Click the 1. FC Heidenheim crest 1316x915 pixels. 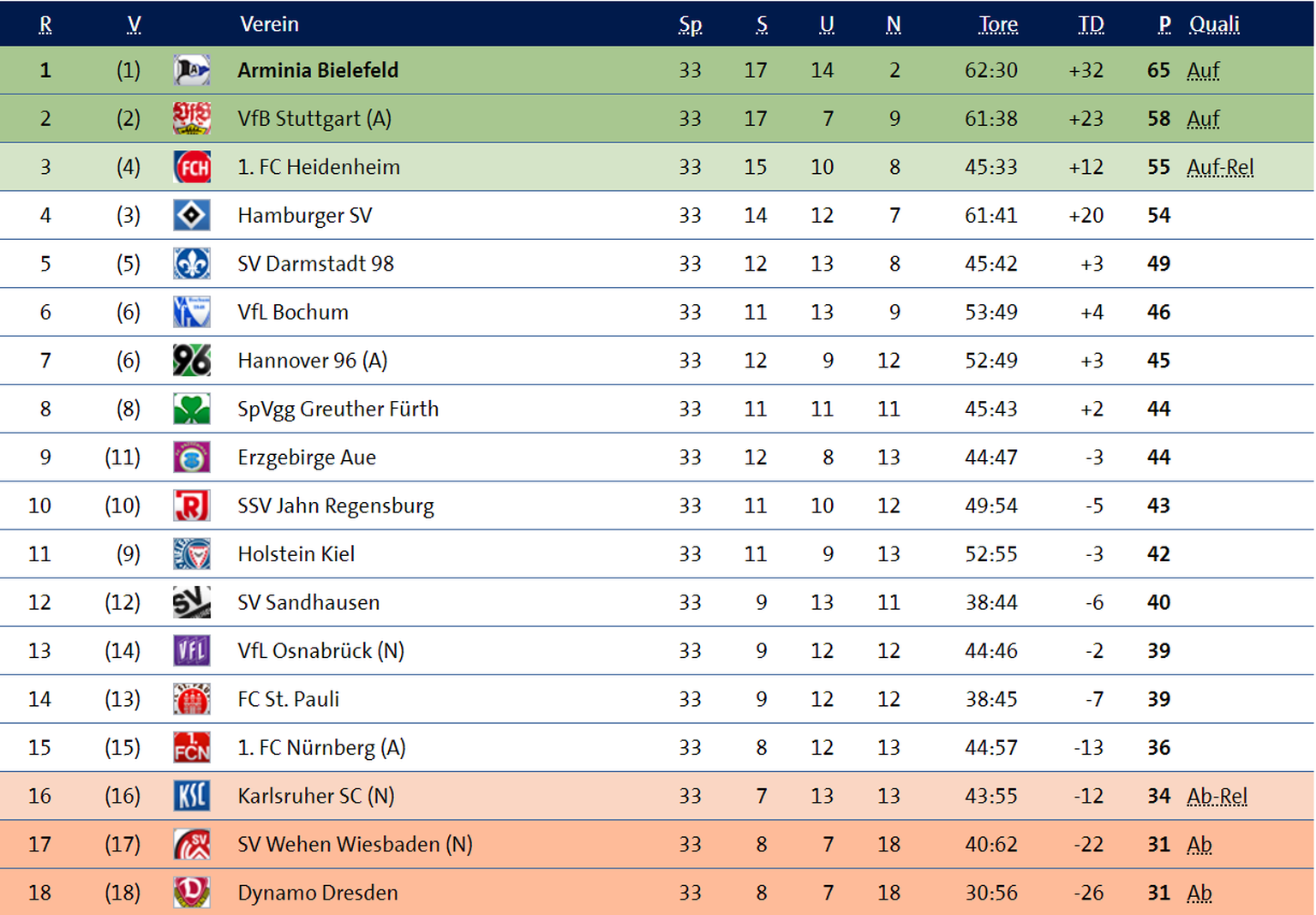[x=191, y=167]
